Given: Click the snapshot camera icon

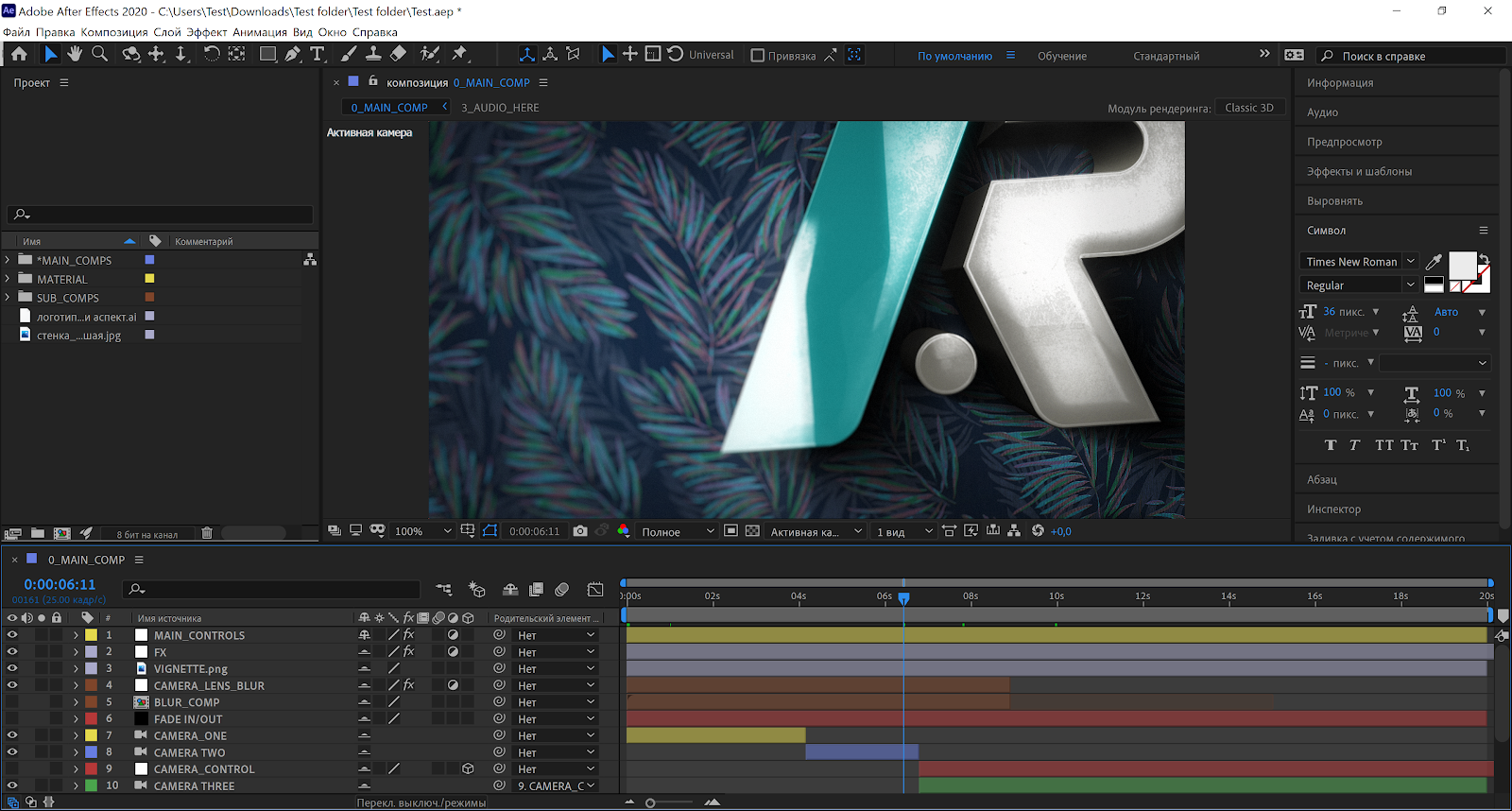Looking at the screenshot, I should tap(580, 531).
